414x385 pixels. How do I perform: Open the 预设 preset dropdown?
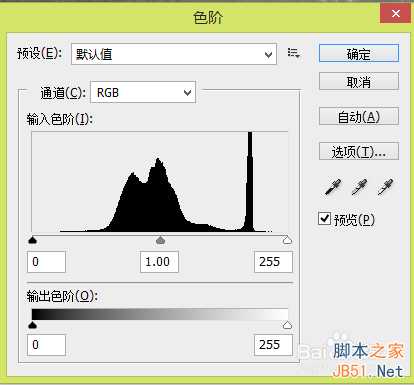[x=174, y=54]
